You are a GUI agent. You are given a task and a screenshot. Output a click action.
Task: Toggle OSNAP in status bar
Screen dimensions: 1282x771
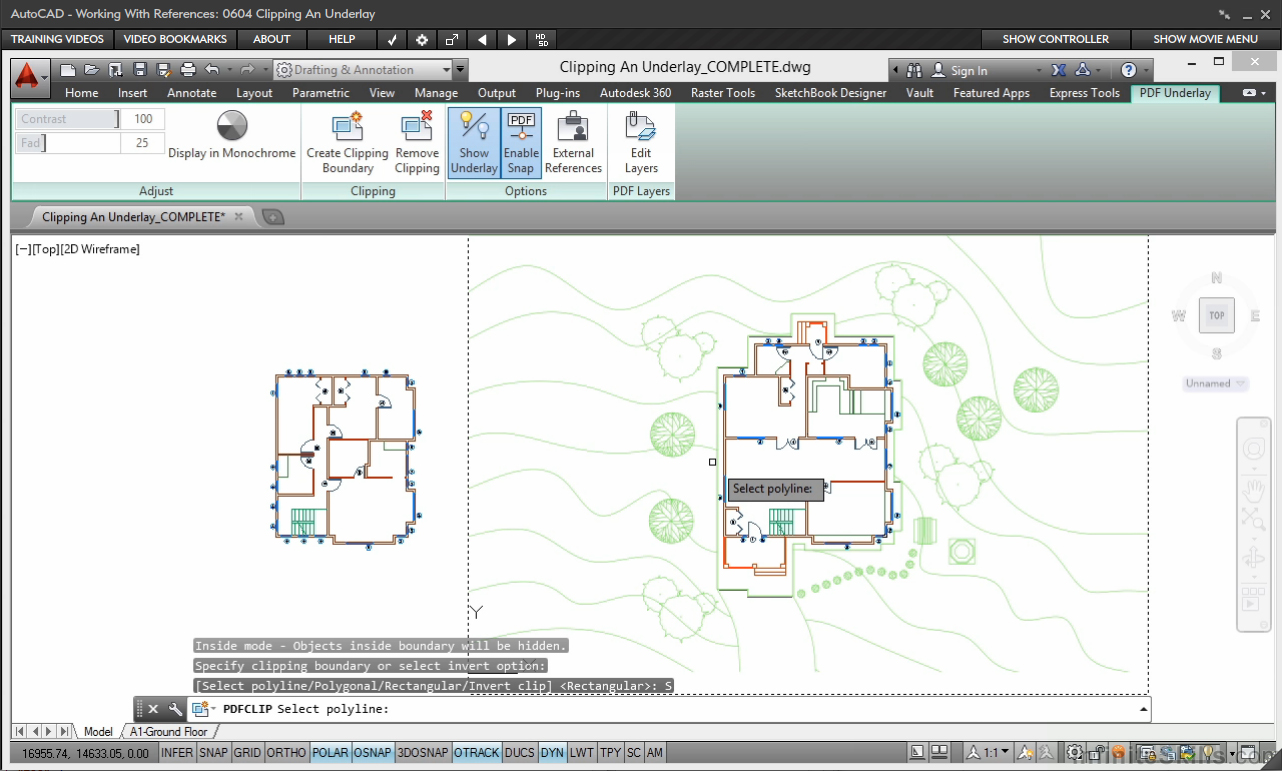click(x=372, y=753)
